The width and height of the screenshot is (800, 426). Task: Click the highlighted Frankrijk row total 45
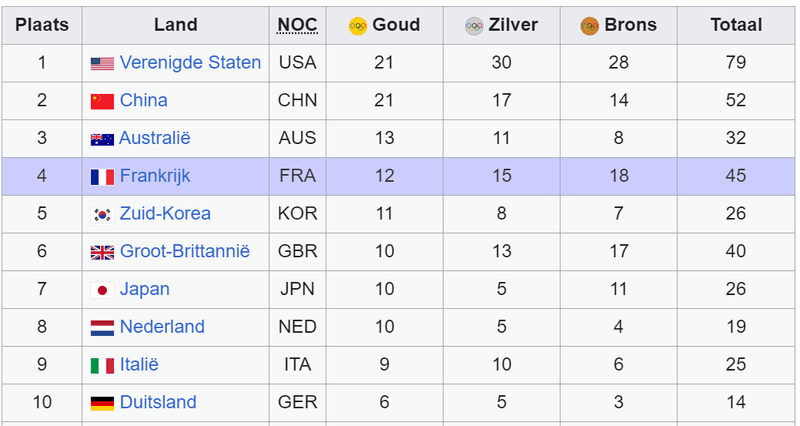coord(736,177)
